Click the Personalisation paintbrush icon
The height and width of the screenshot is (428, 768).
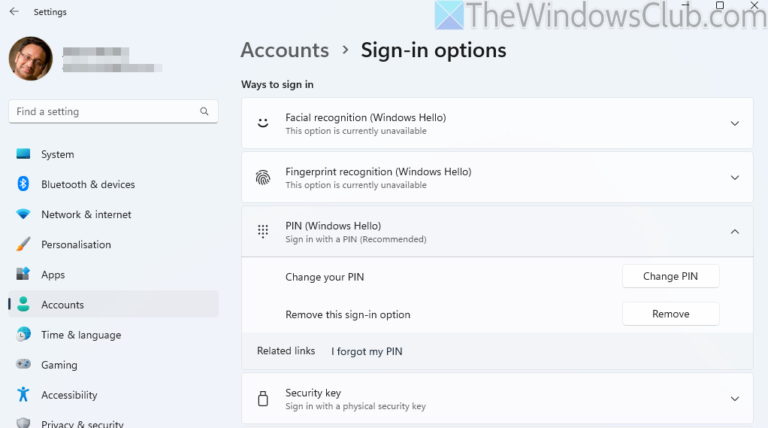[x=23, y=244]
